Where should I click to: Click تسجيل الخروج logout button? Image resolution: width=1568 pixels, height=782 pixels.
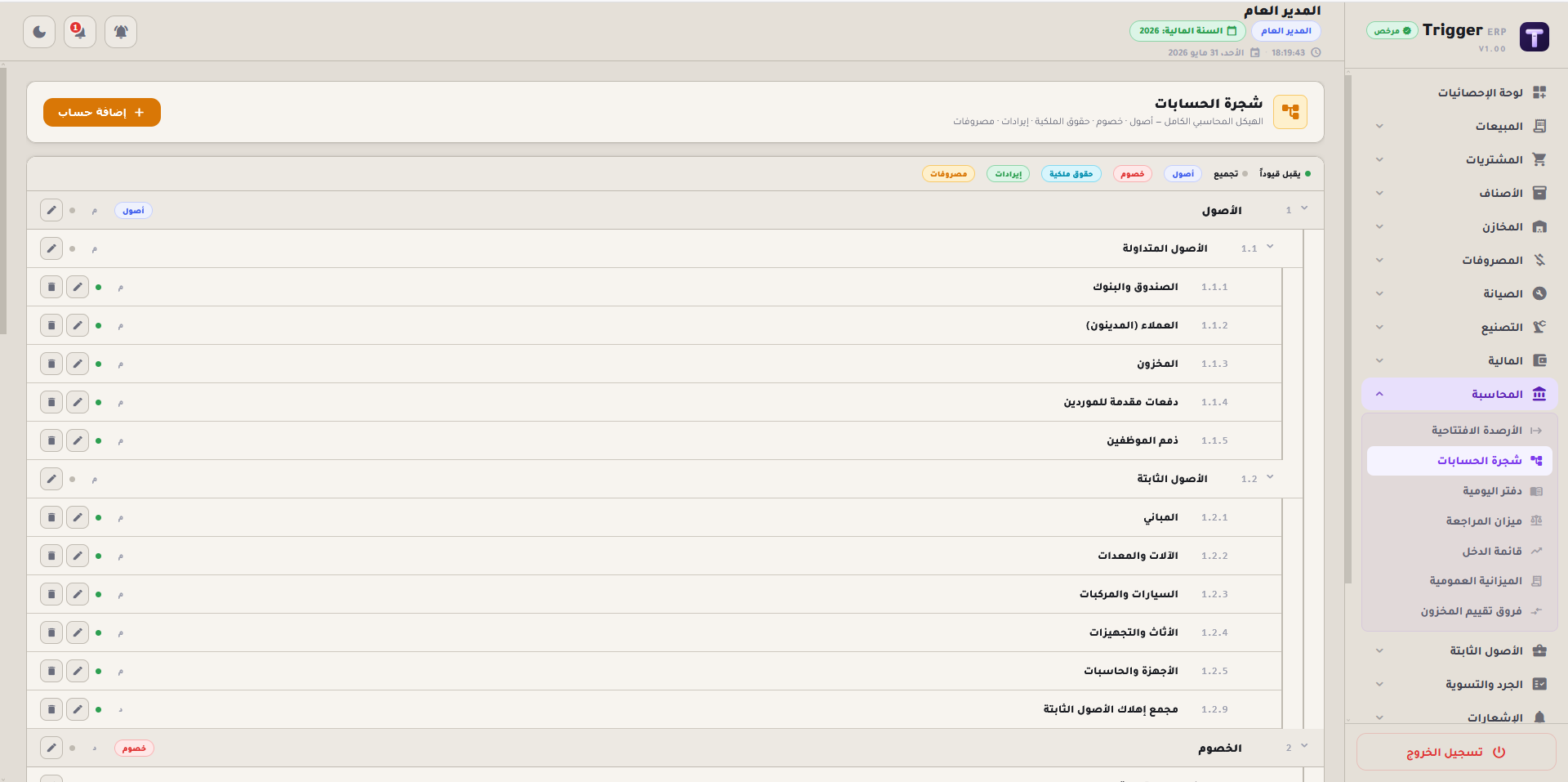tap(1456, 752)
